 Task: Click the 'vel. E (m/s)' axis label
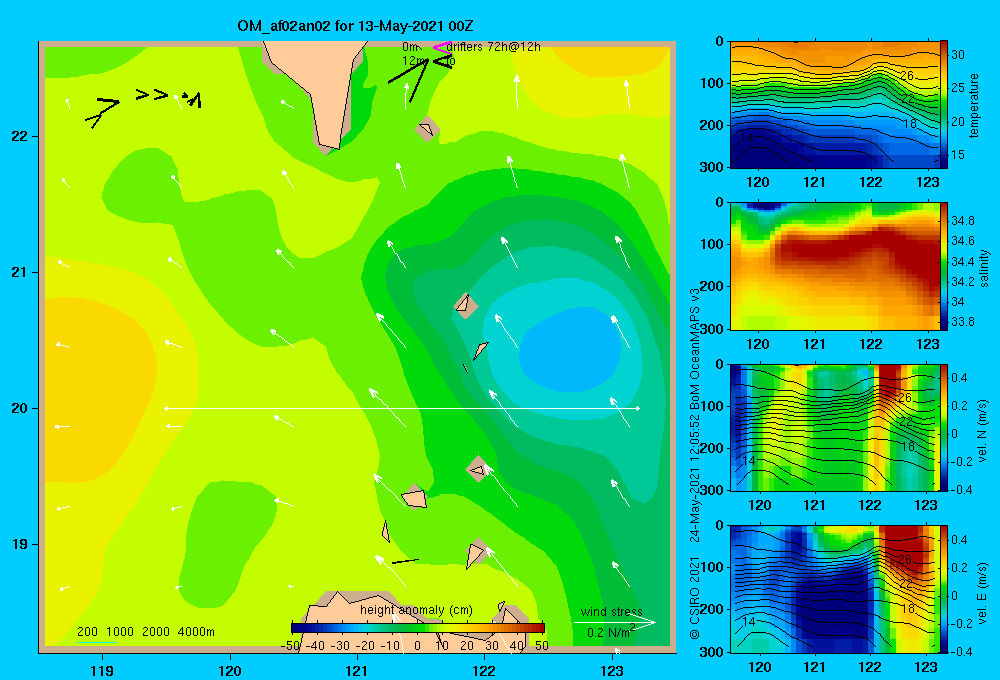[983, 593]
